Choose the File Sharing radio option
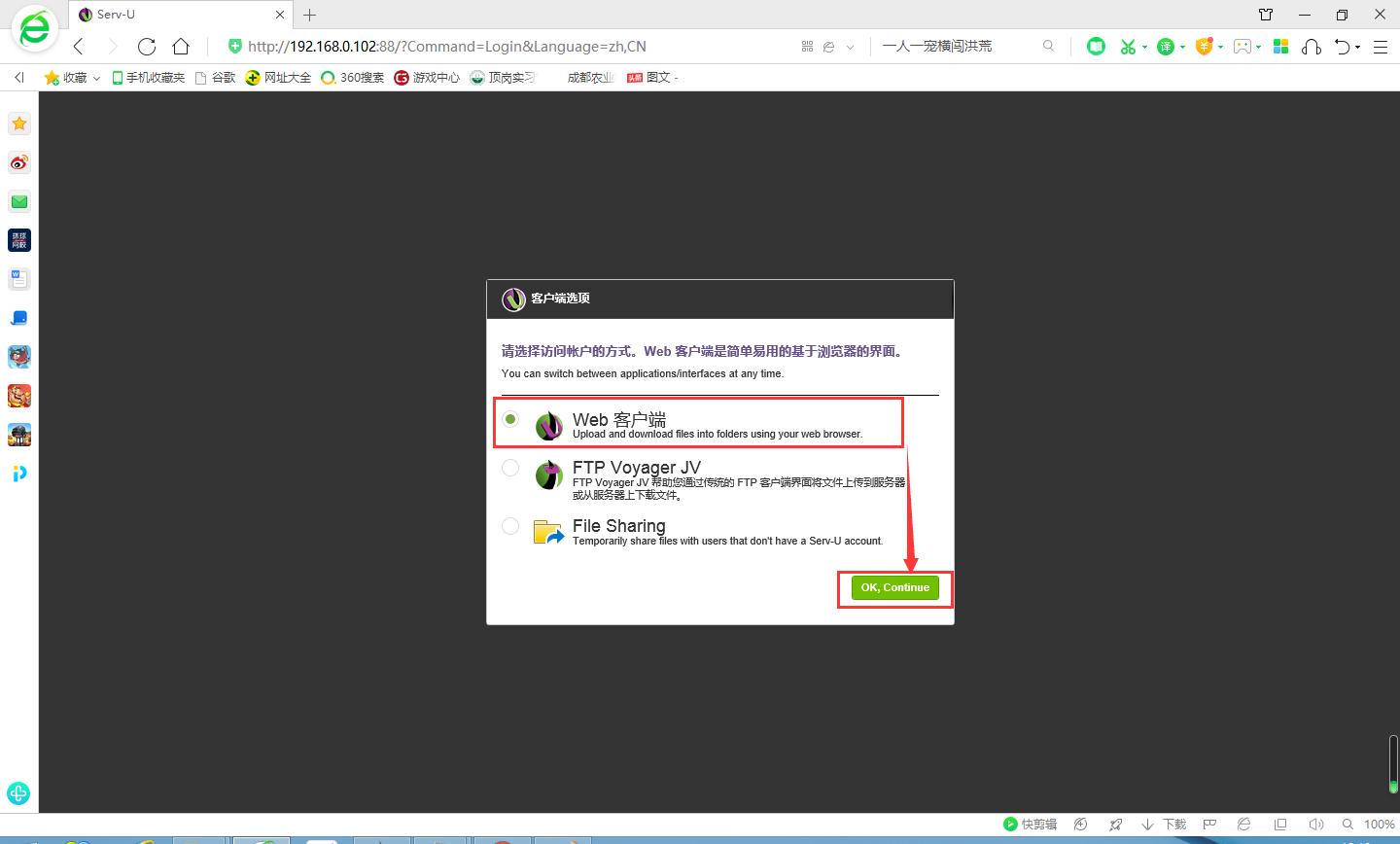Screen dimensions: 1400x844 [510, 526]
